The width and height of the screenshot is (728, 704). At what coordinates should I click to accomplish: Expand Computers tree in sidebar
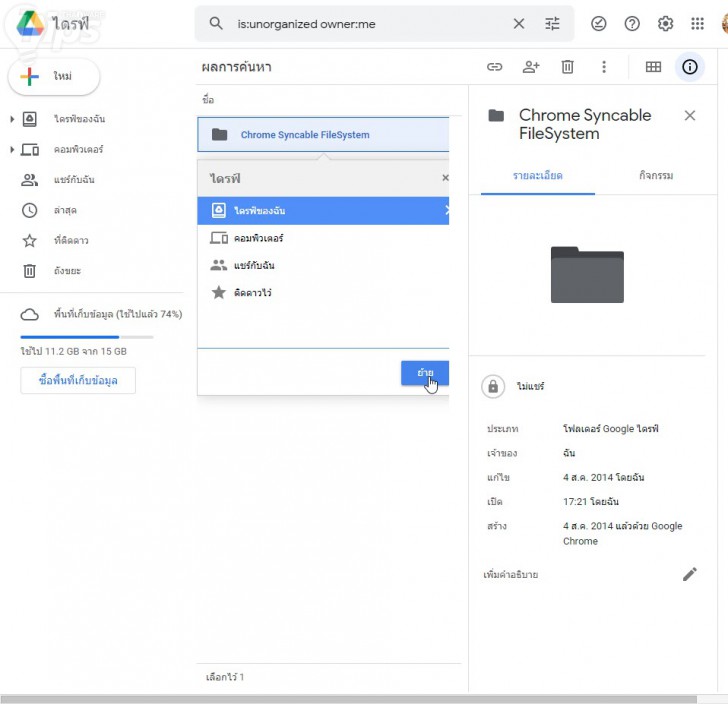pyautogui.click(x=12, y=150)
